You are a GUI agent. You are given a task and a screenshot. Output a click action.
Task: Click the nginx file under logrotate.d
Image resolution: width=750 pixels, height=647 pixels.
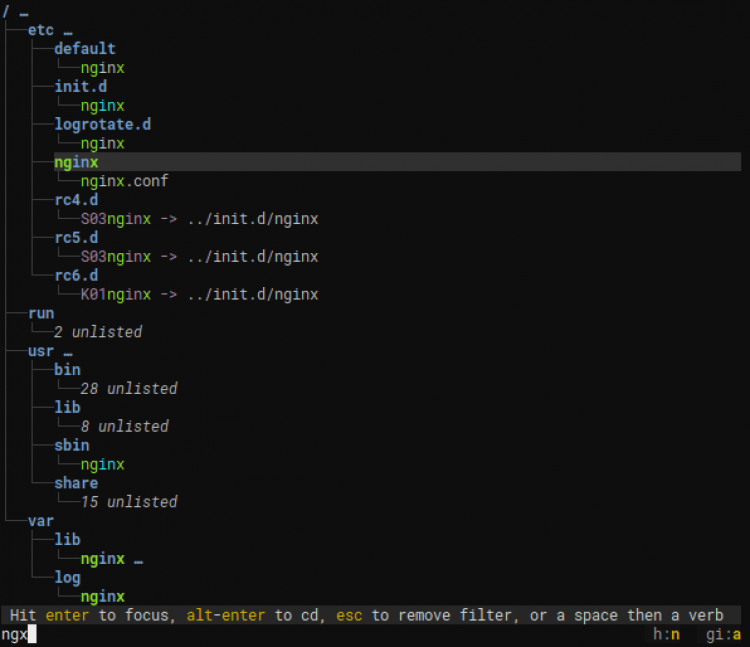tap(102, 143)
